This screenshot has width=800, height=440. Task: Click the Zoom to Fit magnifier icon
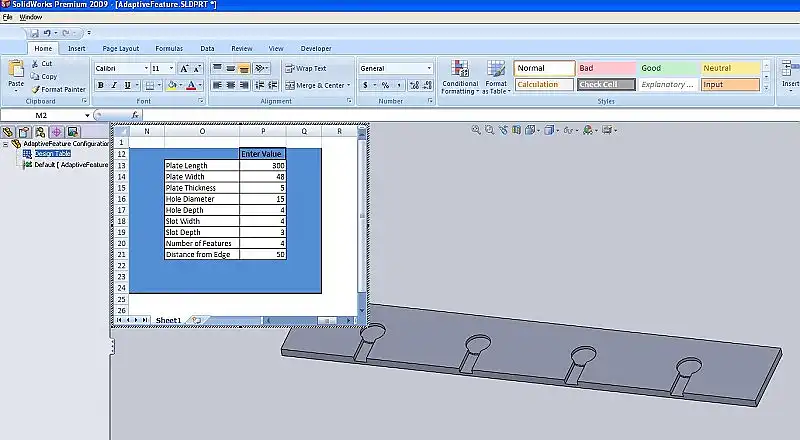477,130
